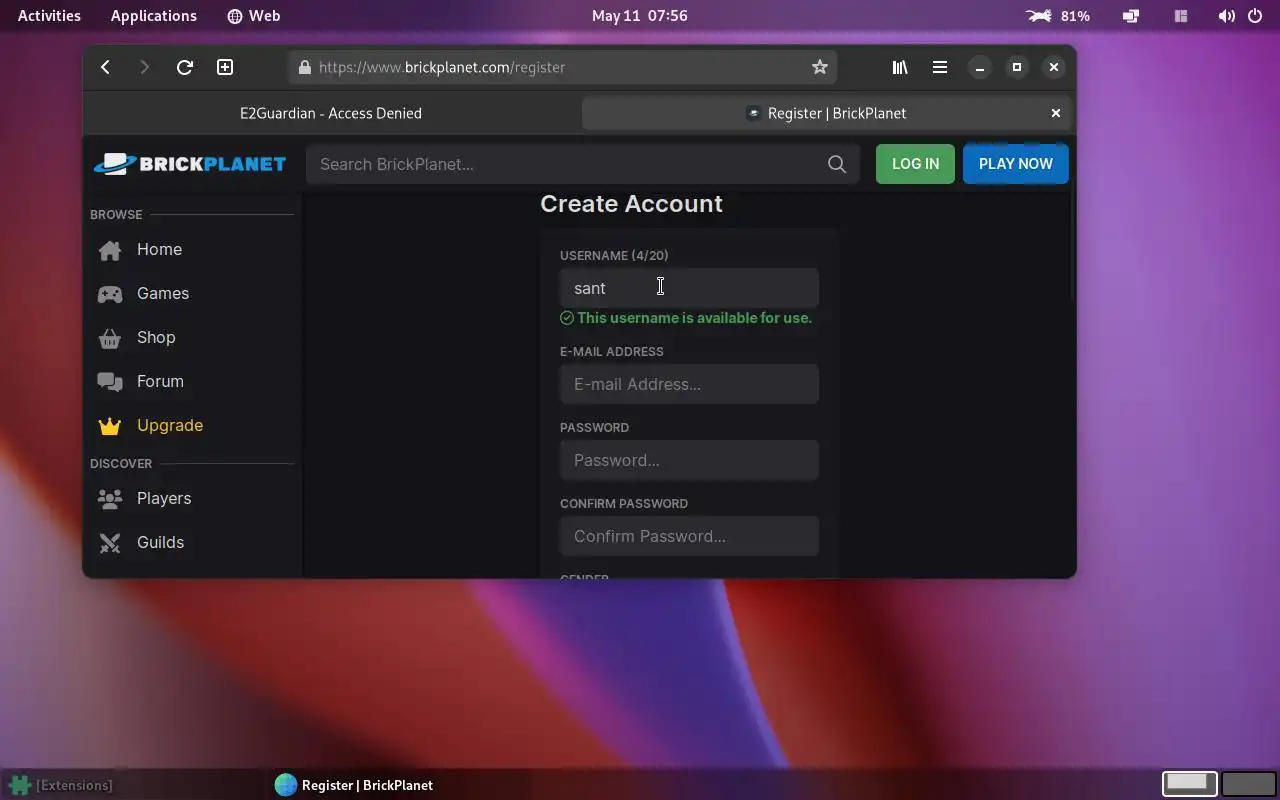
Task: Click the window list icon in top bar
Action: point(1181,16)
